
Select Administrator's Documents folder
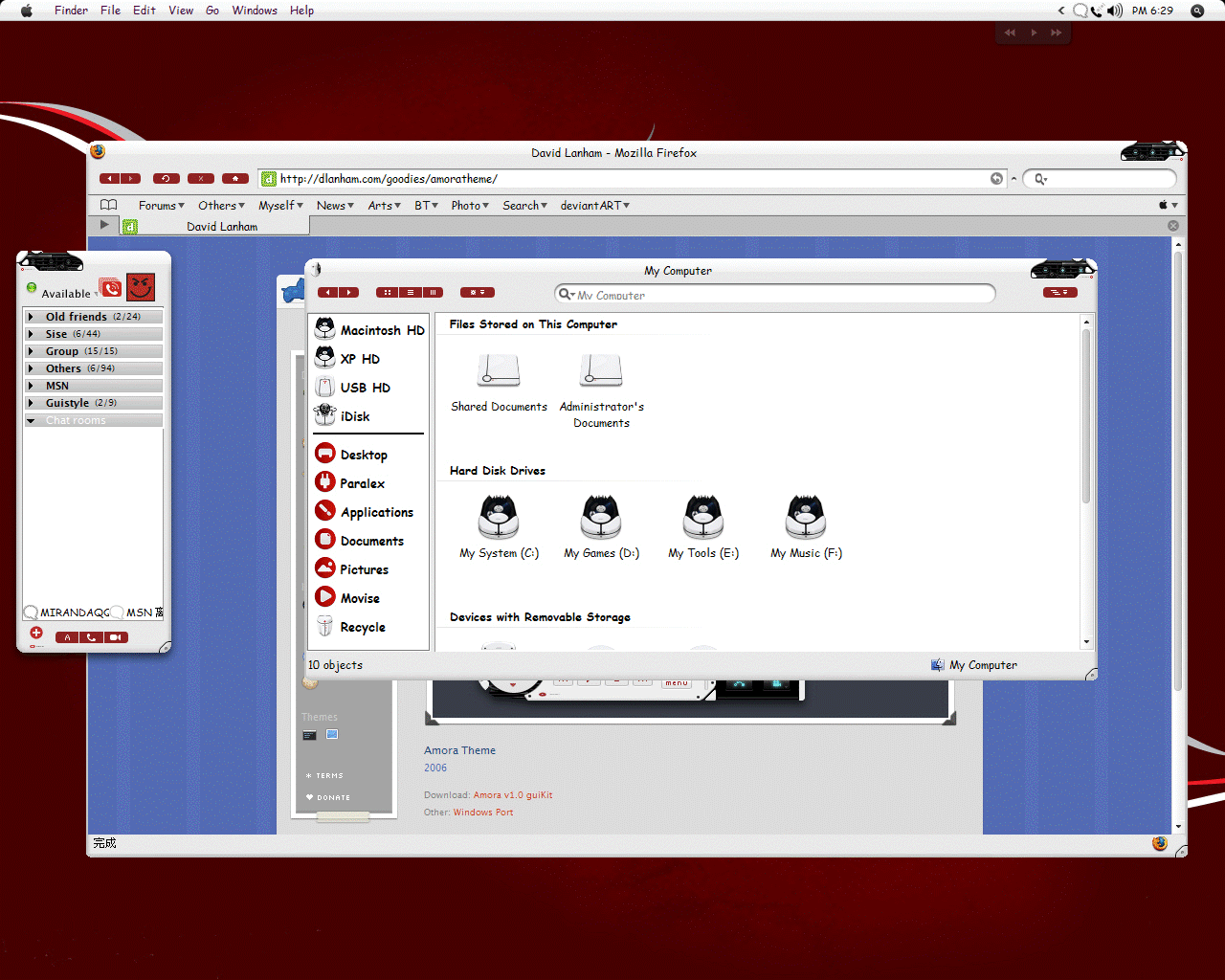click(x=601, y=390)
